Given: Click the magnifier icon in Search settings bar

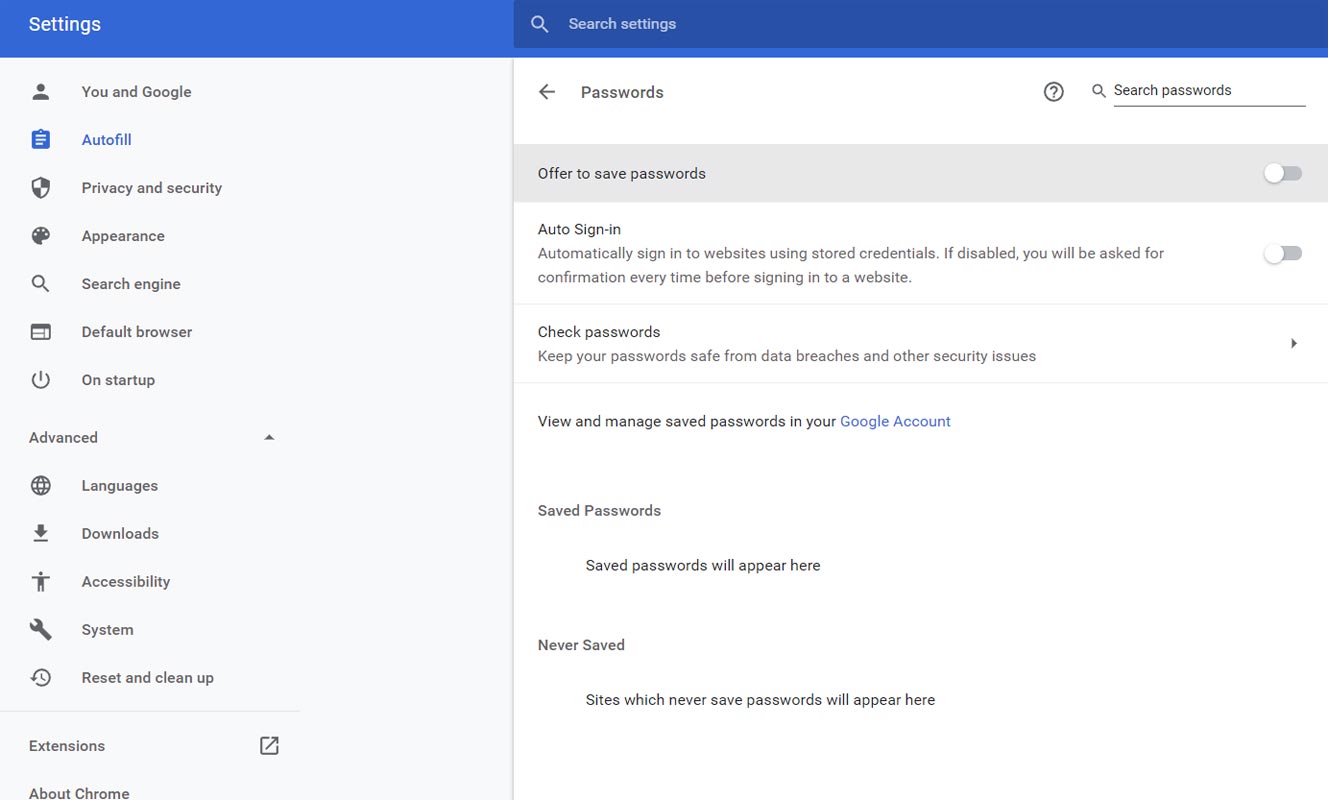Looking at the screenshot, I should 540,24.
